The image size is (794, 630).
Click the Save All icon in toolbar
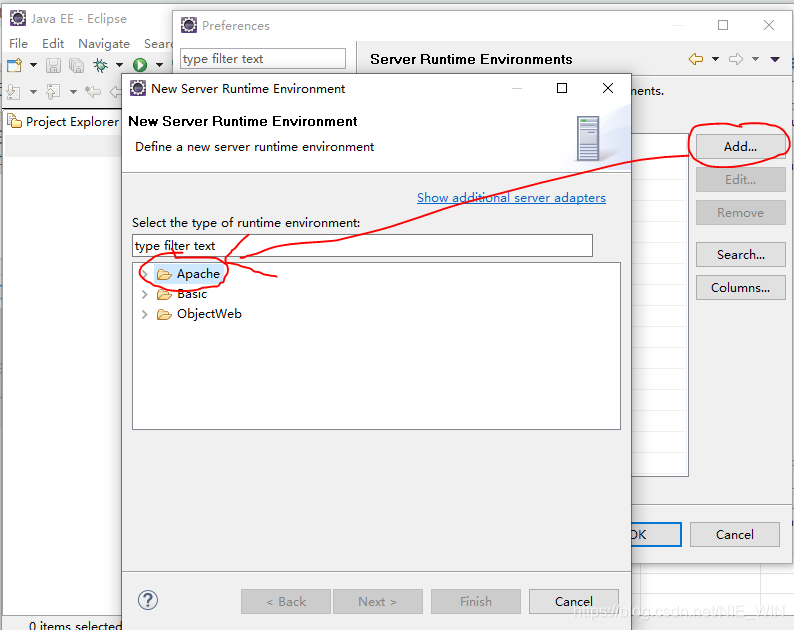(x=76, y=65)
